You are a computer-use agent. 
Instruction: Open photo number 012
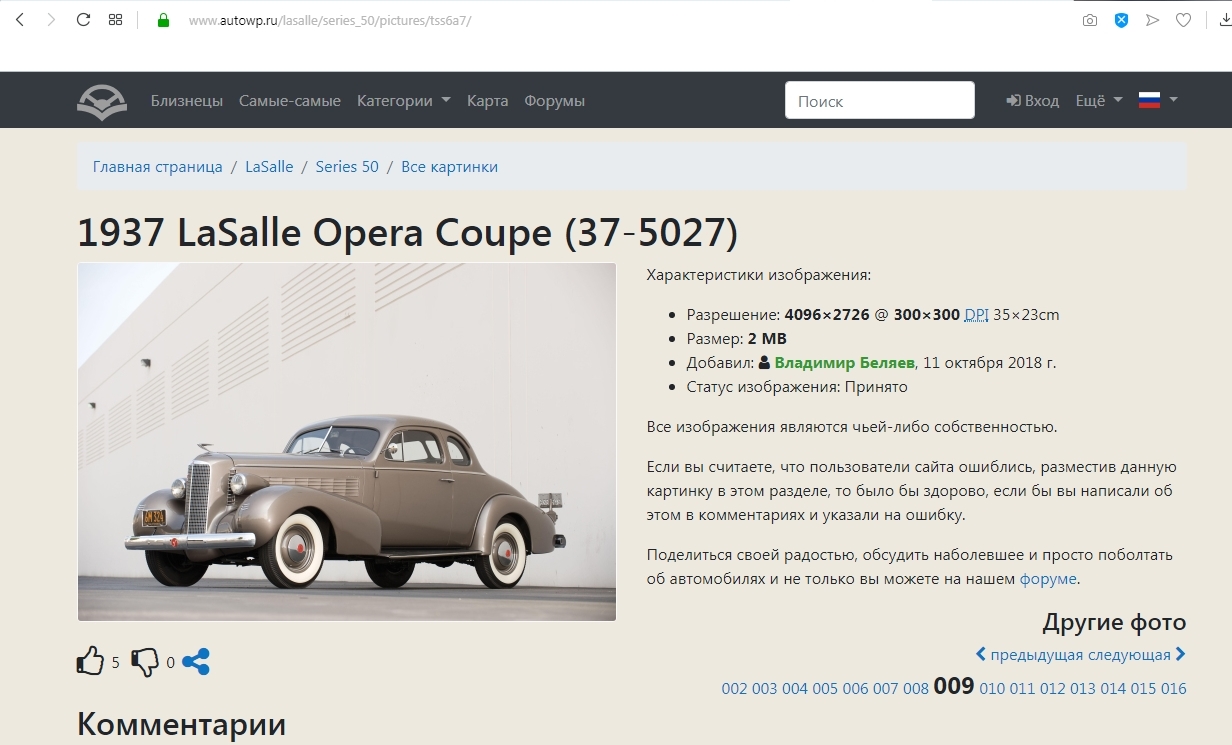click(x=1053, y=689)
